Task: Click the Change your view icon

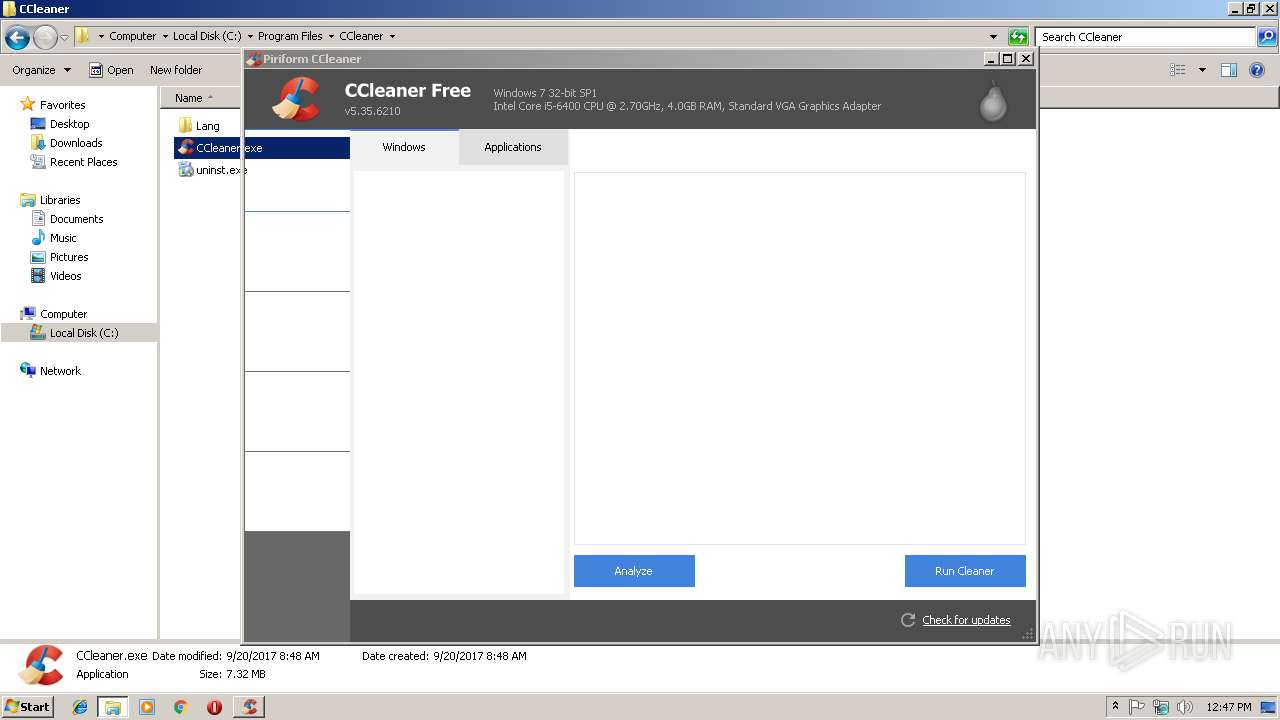Action: (x=1178, y=70)
